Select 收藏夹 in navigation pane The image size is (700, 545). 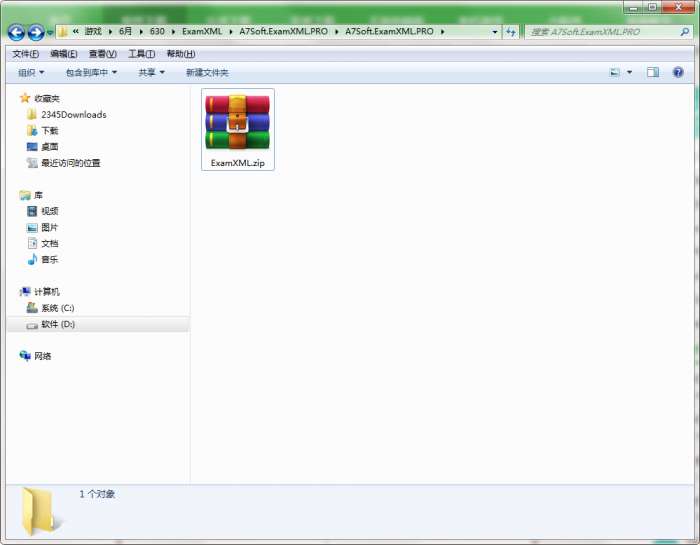pyautogui.click(x=47, y=99)
